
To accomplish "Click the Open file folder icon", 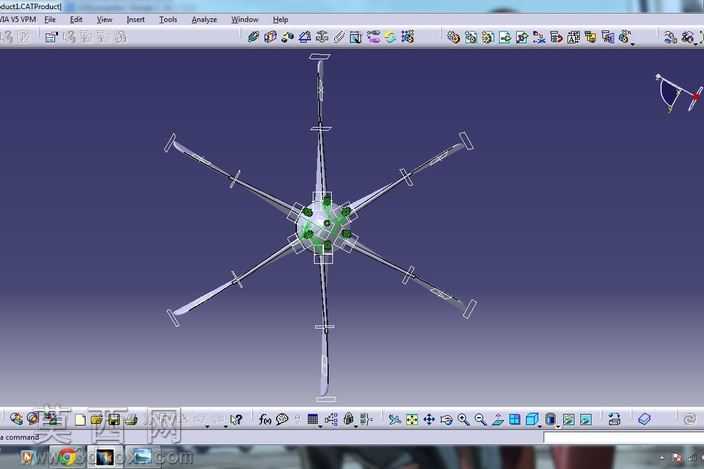I will click(x=97, y=420).
